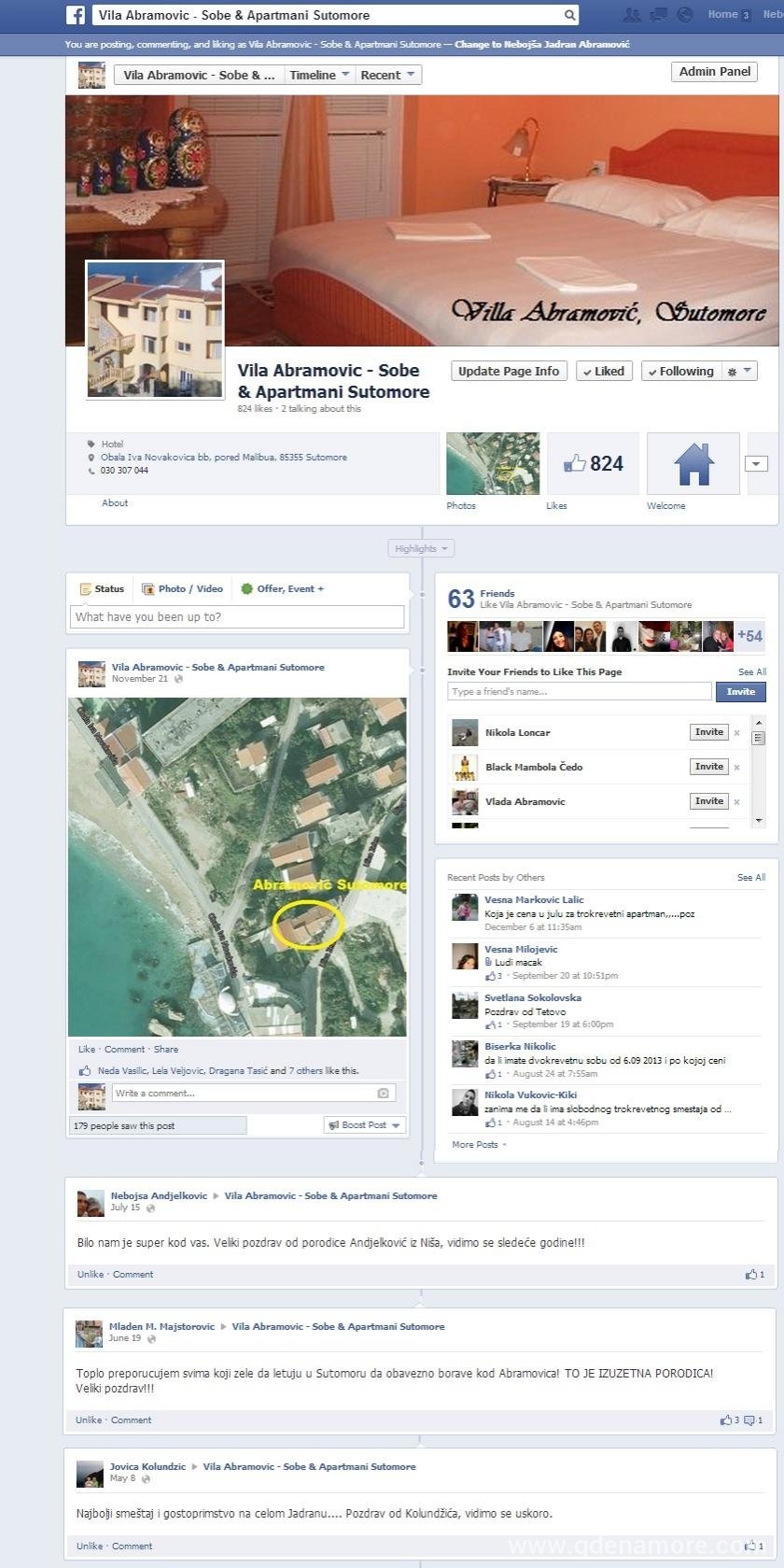This screenshot has width=784, height=1568.
Task: Click the Write a comment field
Action: [x=243, y=1094]
